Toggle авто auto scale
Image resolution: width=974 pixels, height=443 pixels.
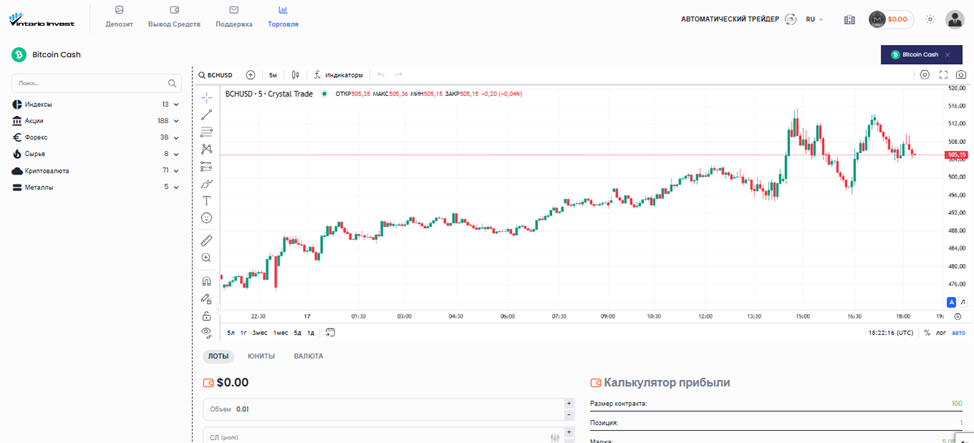pos(959,332)
